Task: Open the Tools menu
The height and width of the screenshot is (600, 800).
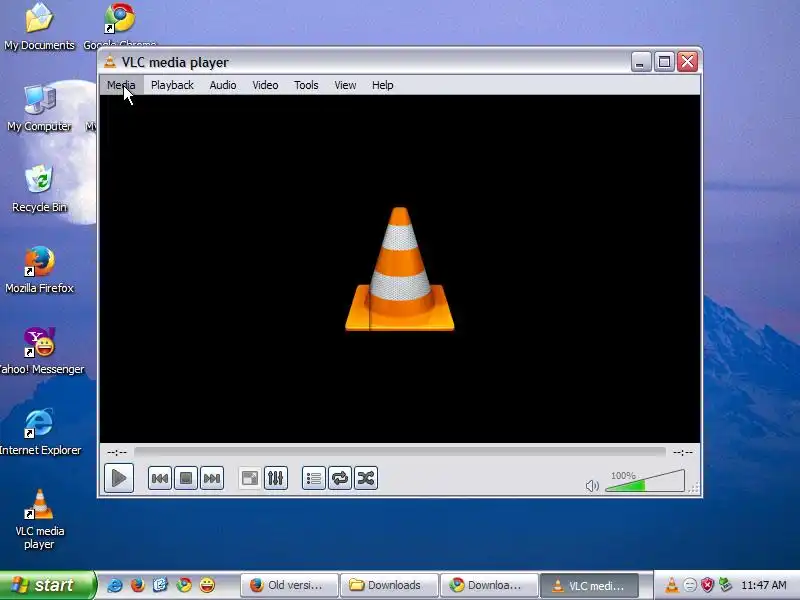Action: pos(306,85)
